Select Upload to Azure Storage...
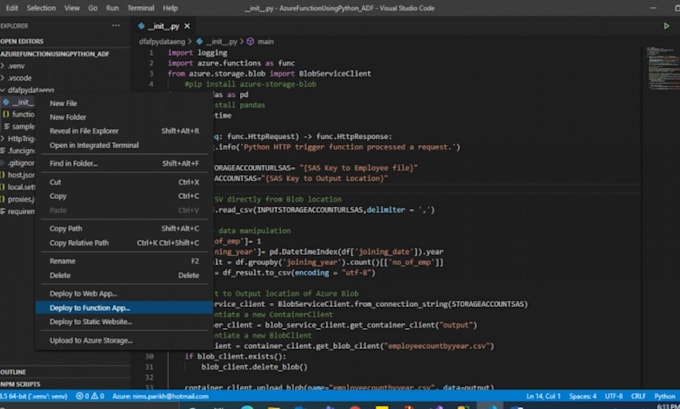Screen dimensions: 680x409 click(124, 340)
